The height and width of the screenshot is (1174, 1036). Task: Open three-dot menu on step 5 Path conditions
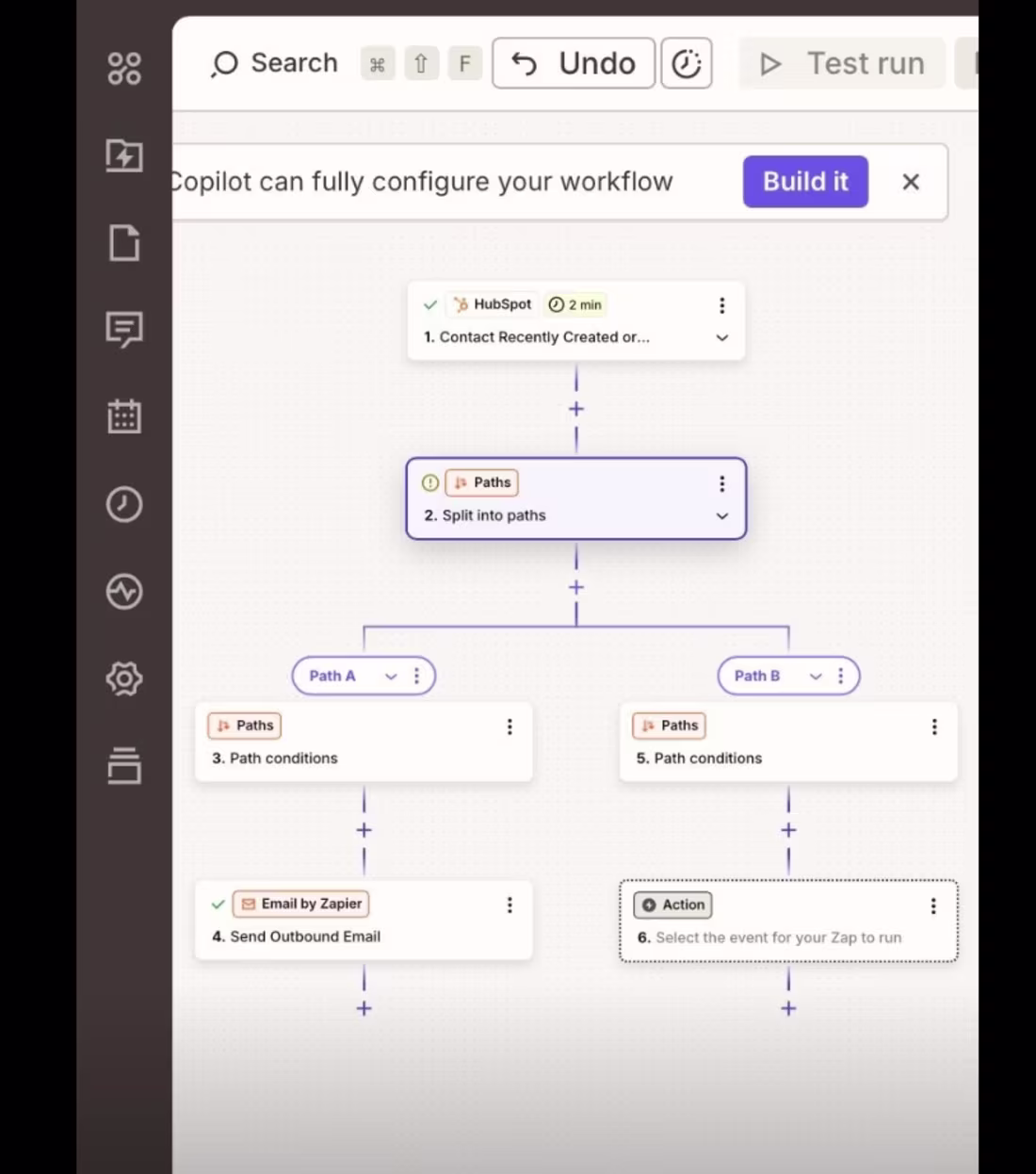[934, 726]
